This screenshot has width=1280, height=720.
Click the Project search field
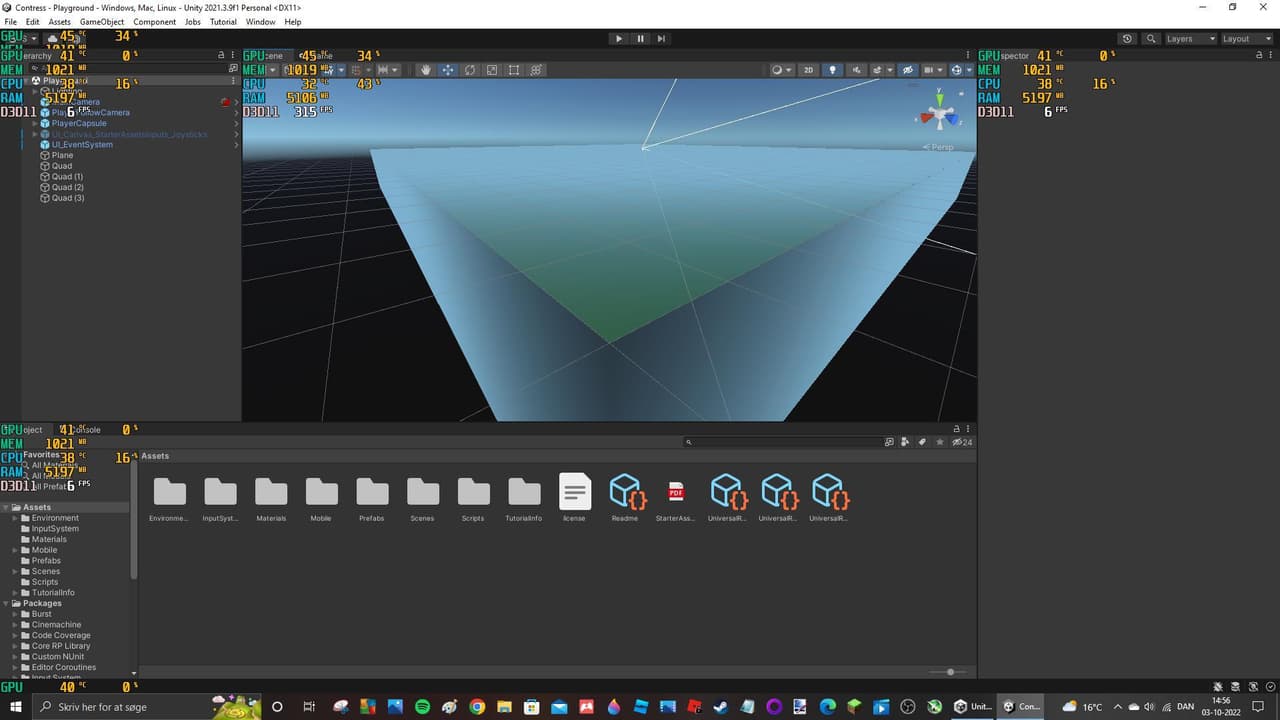point(783,441)
